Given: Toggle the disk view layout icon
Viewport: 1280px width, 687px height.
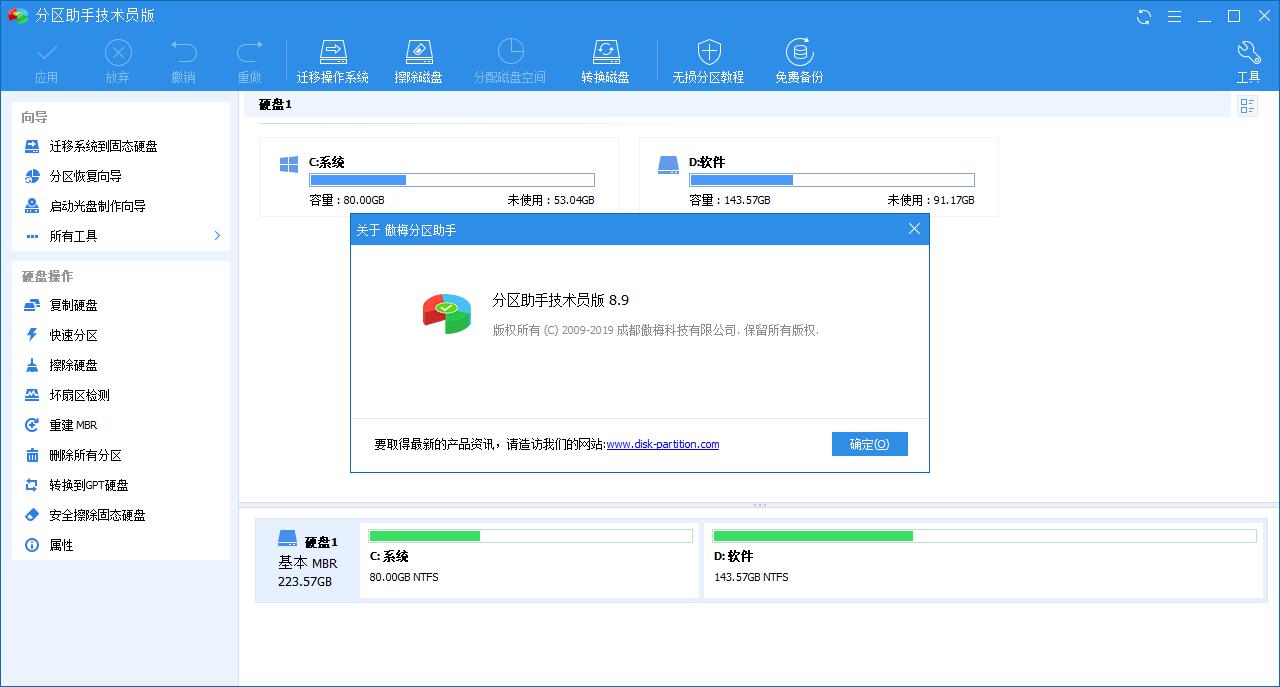Looking at the screenshot, I should coord(1247,106).
